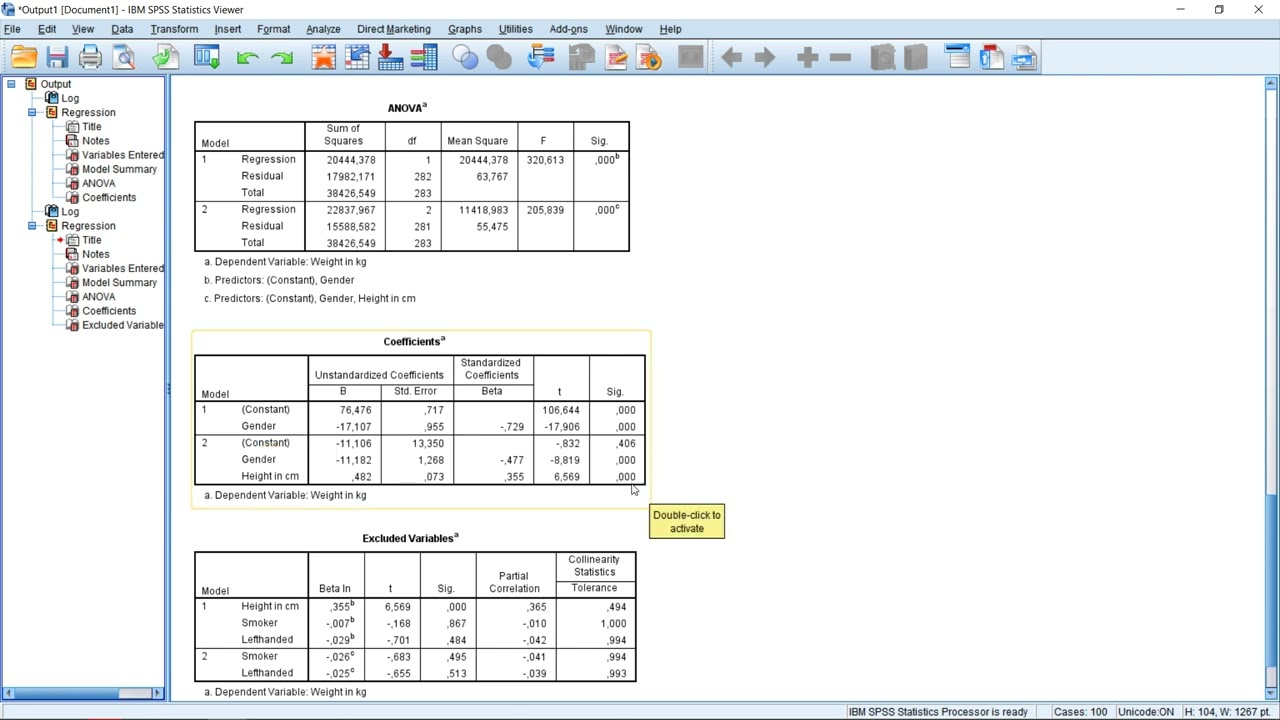Click the Expand plus outline icon

pos(807,58)
